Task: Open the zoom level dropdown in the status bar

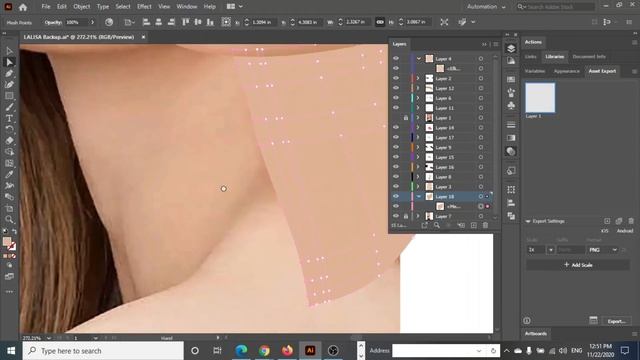Action: pos(49,338)
